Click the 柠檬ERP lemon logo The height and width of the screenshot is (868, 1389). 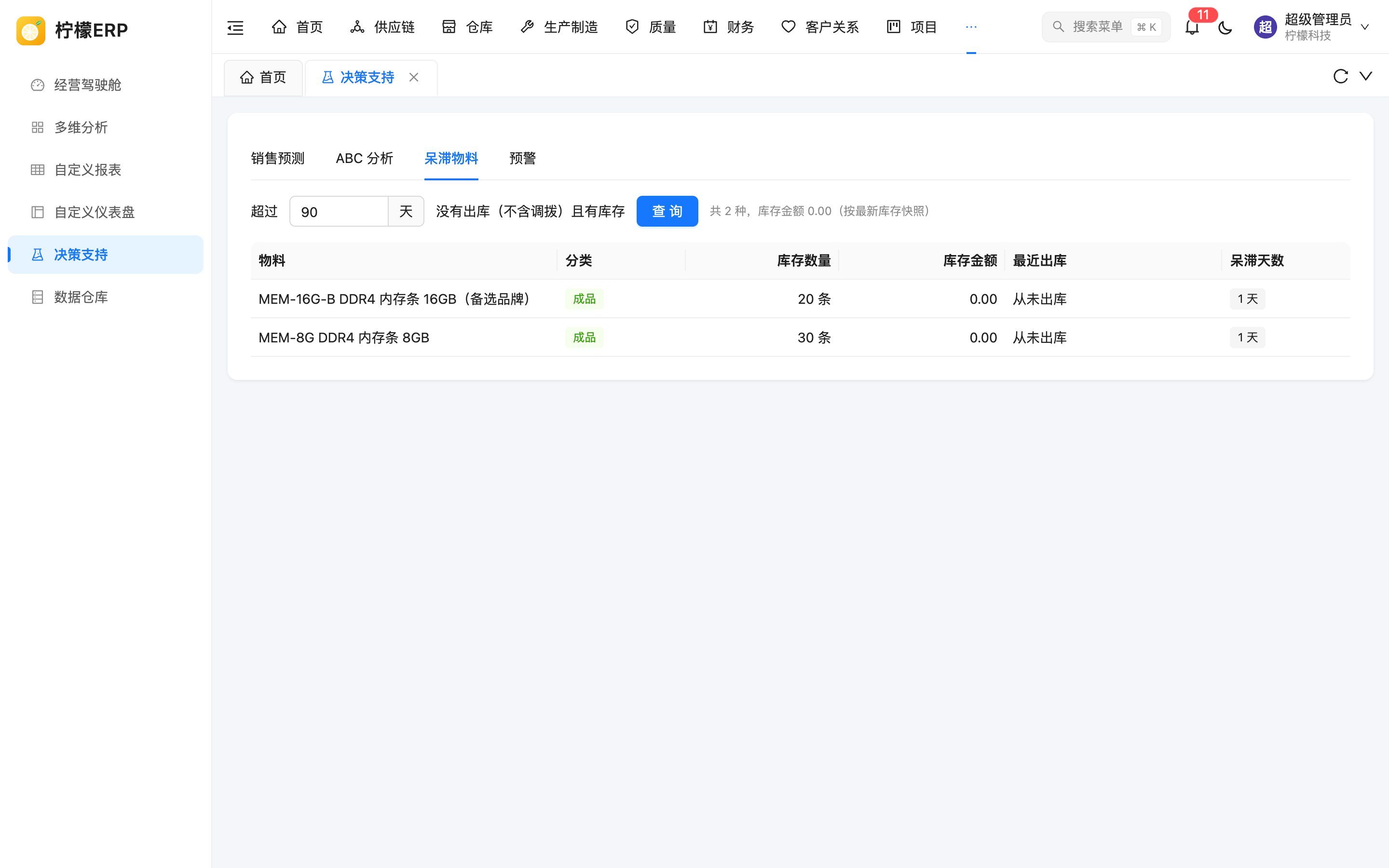click(x=31, y=30)
